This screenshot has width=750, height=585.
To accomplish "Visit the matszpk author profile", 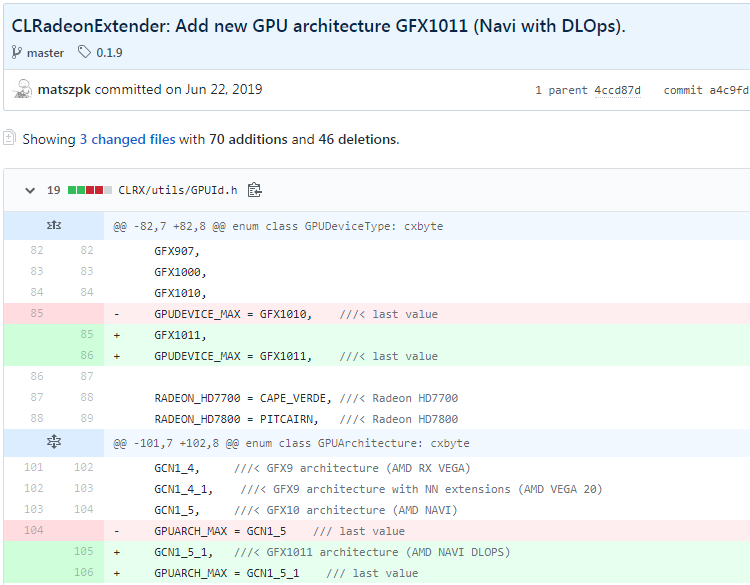I will 63,89.
